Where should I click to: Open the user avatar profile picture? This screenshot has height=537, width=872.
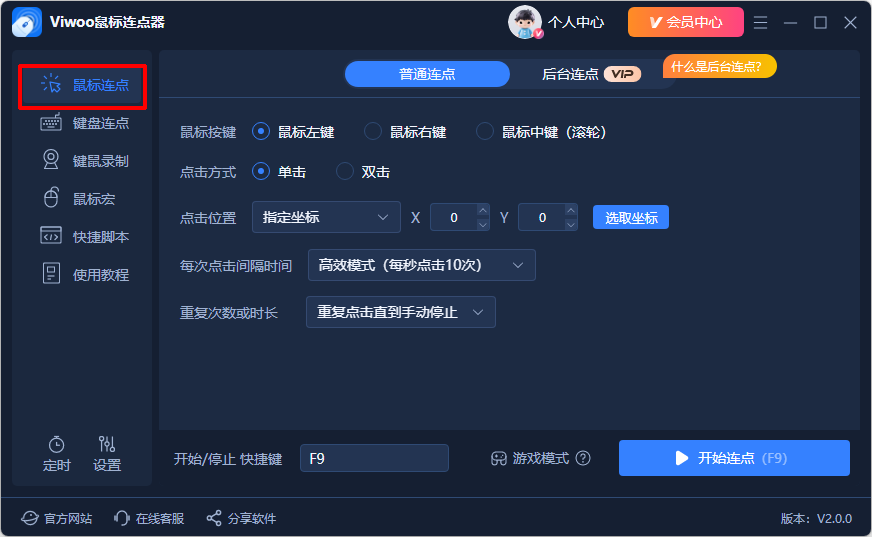tap(524, 22)
